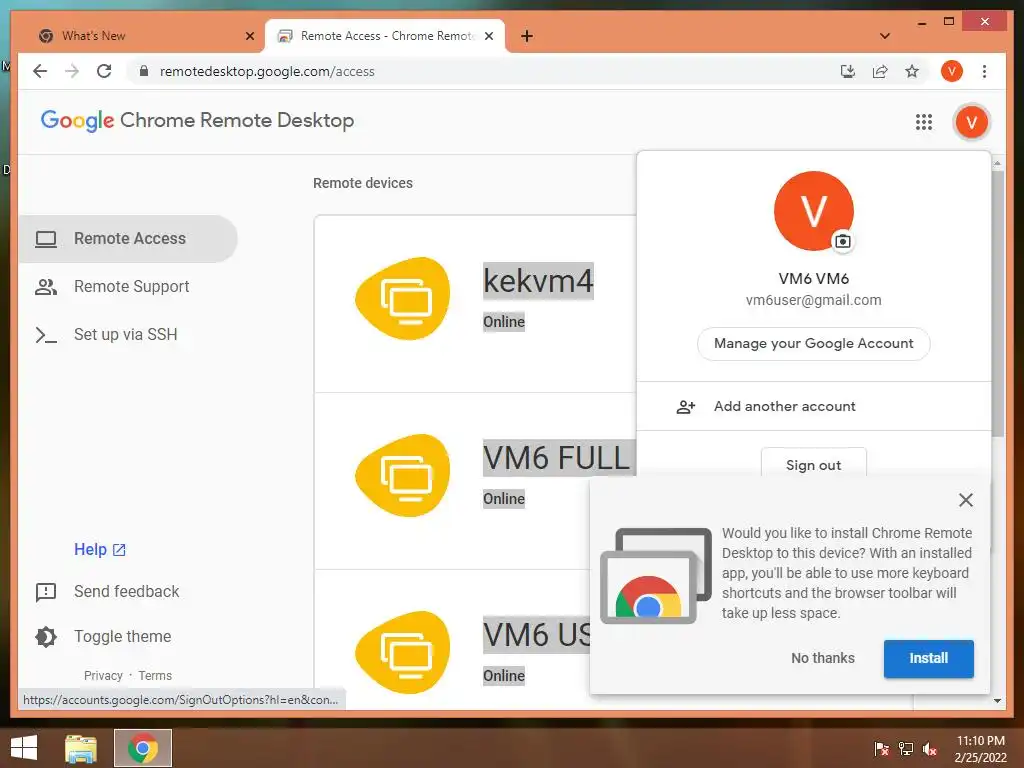Open Set up via SSH
The image size is (1024, 768).
tap(128, 334)
